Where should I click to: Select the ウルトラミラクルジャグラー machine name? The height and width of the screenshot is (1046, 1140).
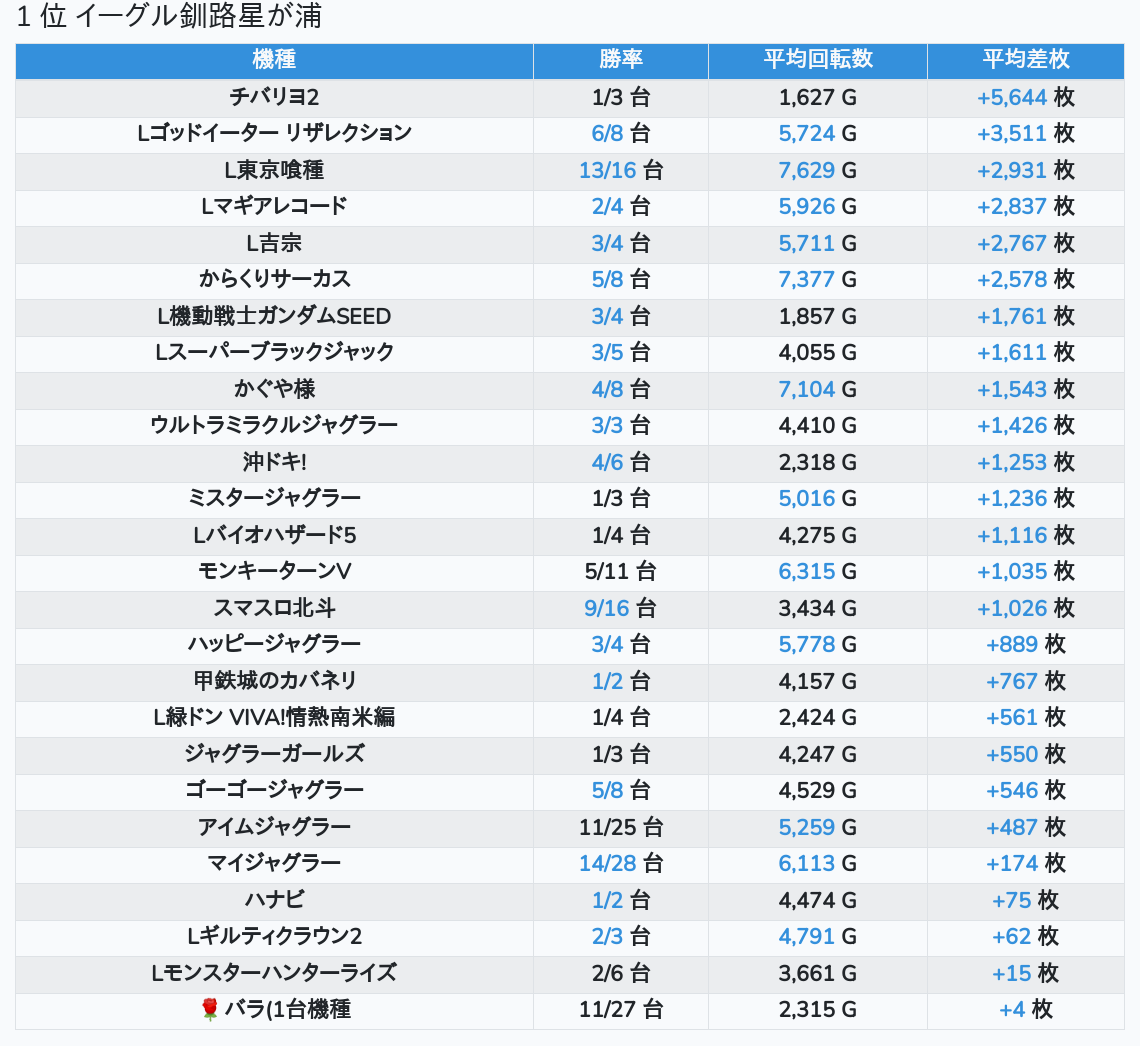point(274,425)
